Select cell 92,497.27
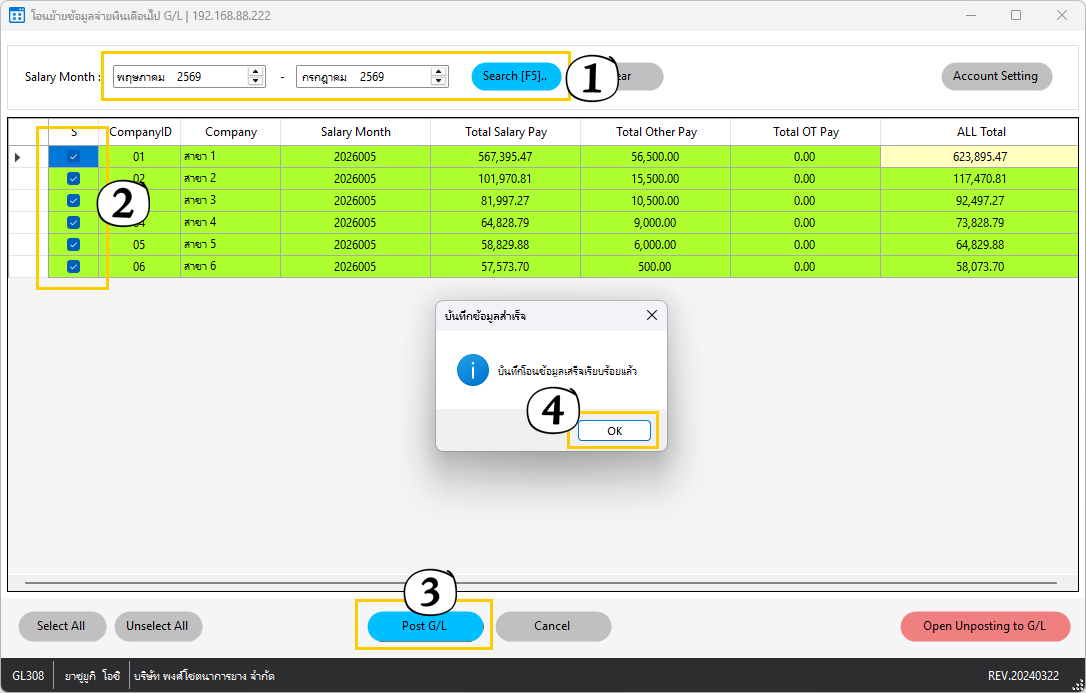 click(980, 201)
